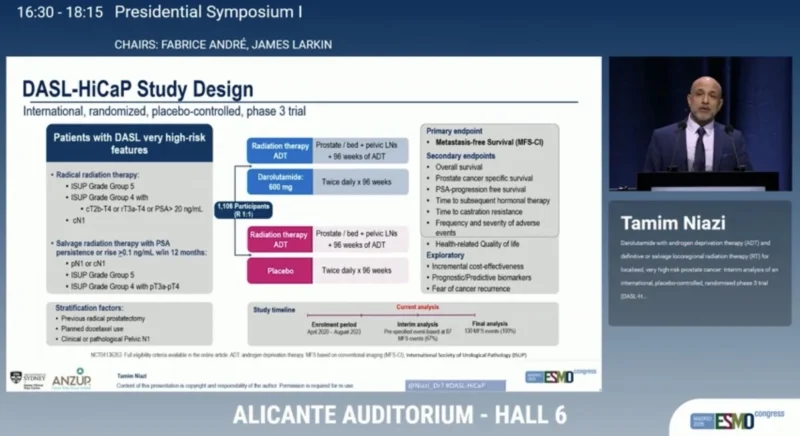Click 'Incremental cost-effectiveness' bullet
This screenshot has width=800, height=436.
click(476, 267)
